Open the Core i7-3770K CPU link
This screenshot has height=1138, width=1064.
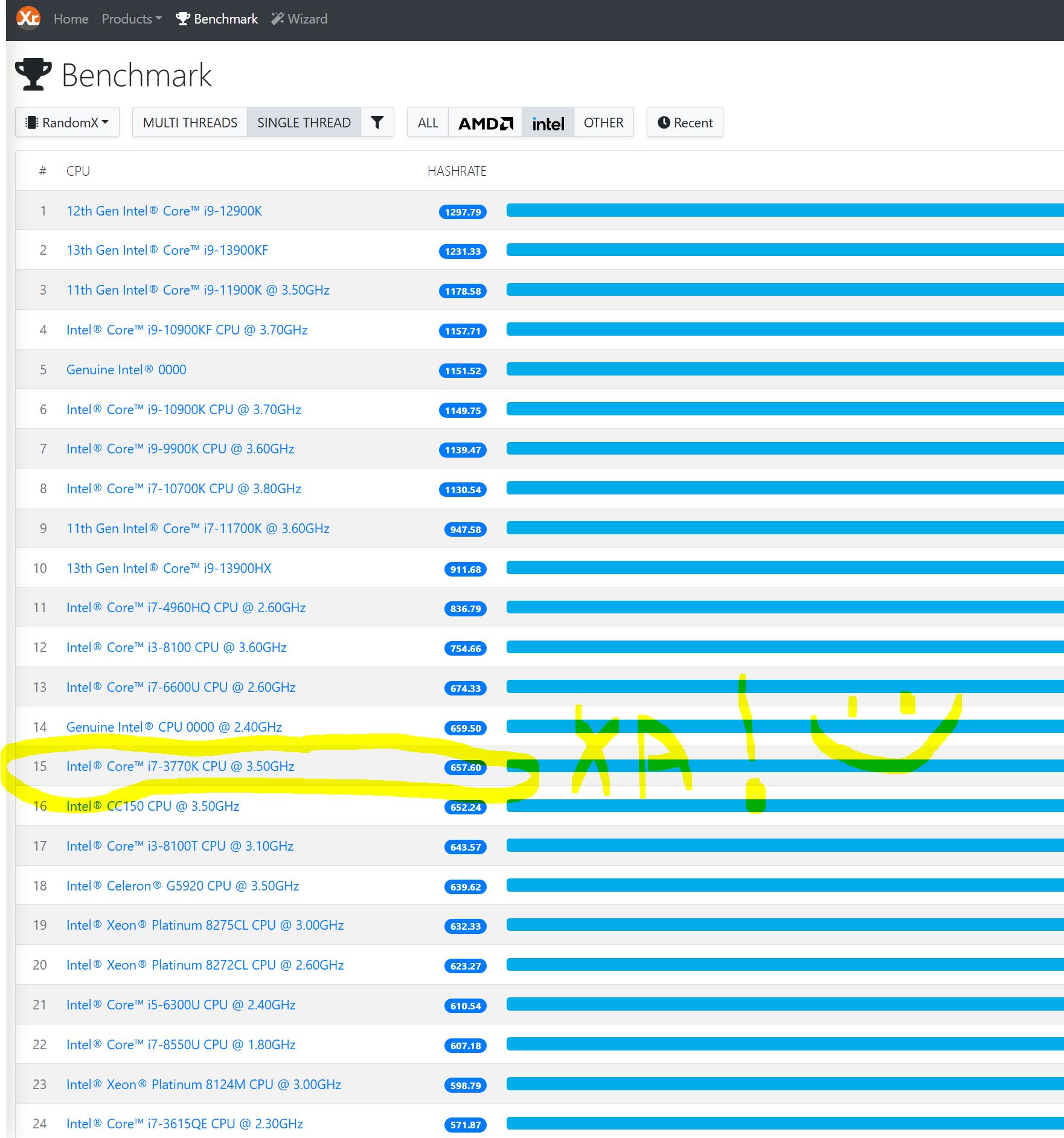point(180,766)
